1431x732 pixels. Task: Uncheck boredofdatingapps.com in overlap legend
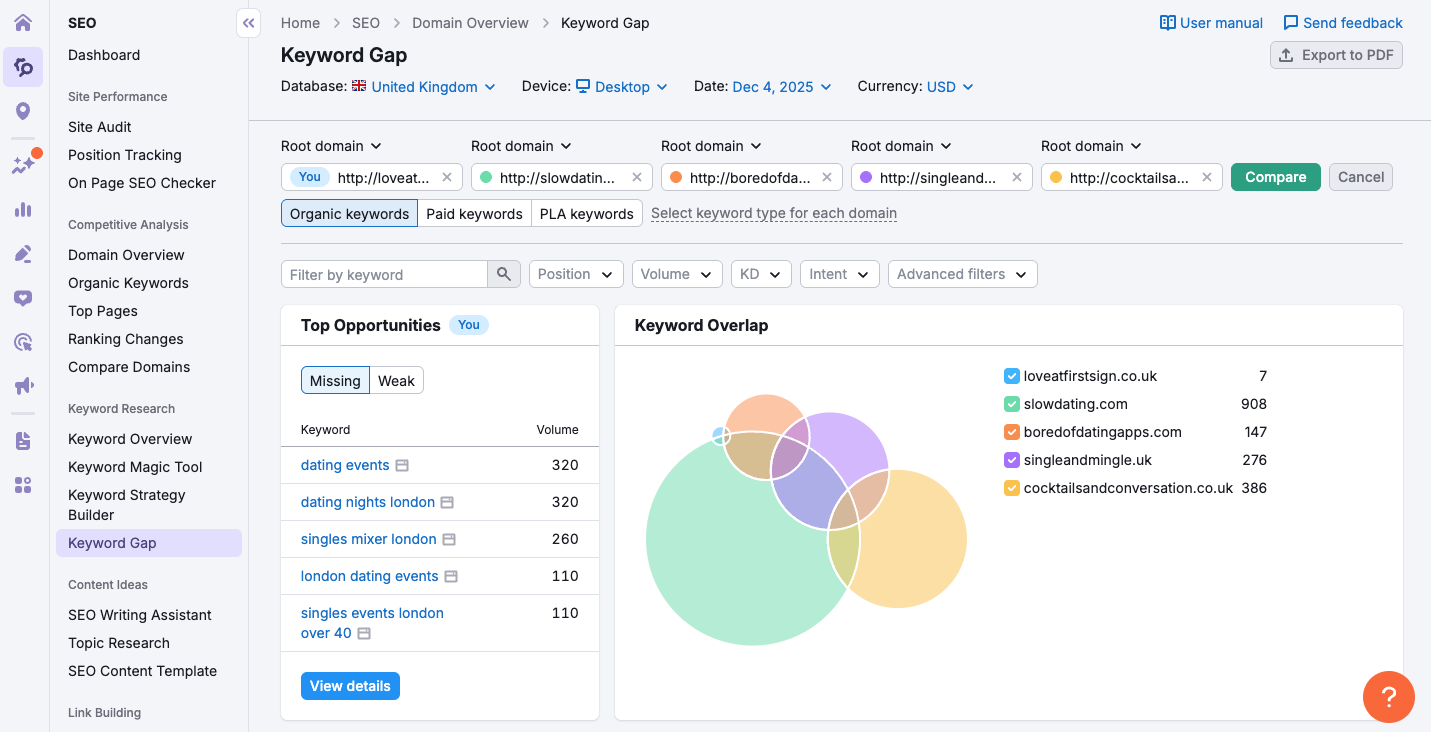coord(1011,432)
